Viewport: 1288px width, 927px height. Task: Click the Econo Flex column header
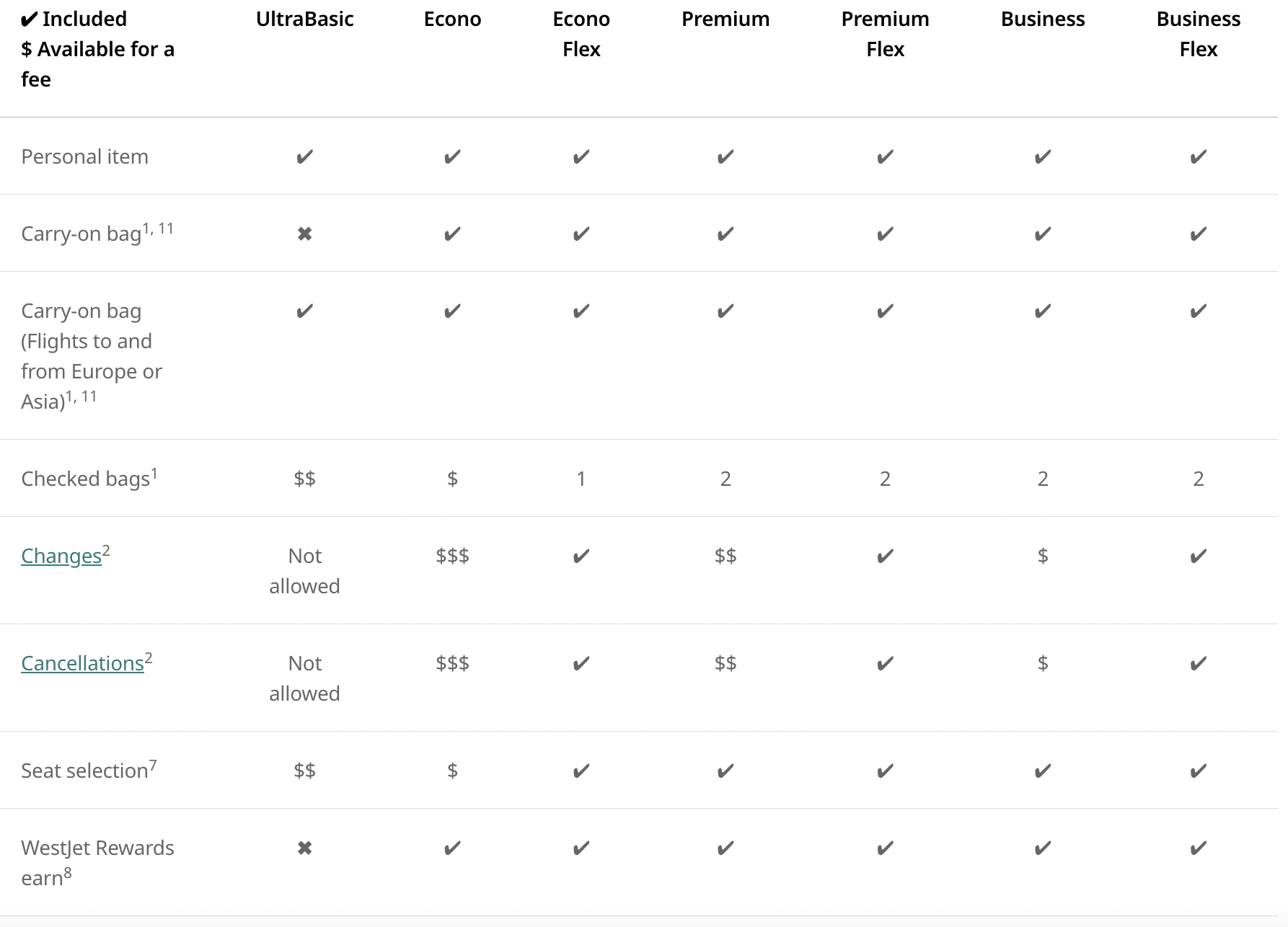click(581, 34)
